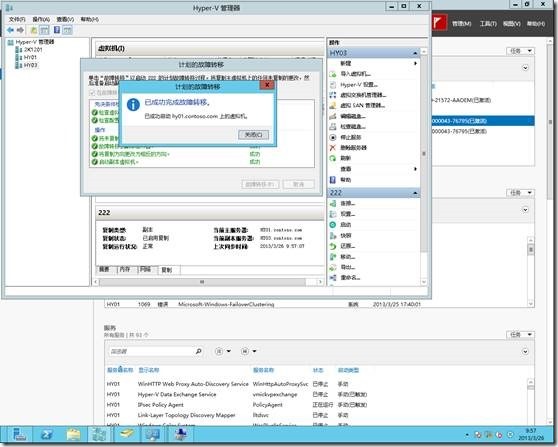Open the top 任务 dropdown in Server Manager

[520, 51]
